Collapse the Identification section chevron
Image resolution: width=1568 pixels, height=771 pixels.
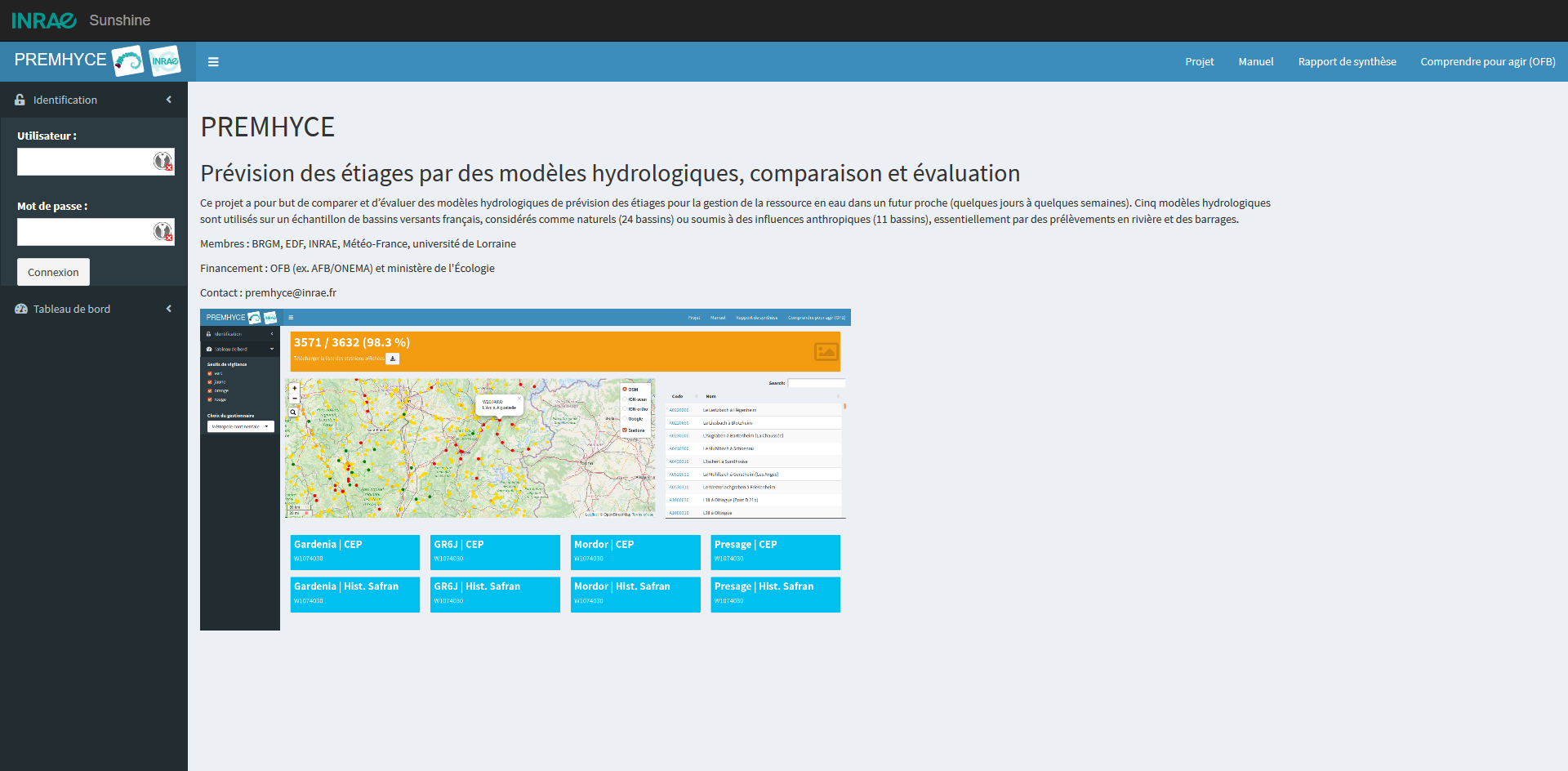point(169,100)
